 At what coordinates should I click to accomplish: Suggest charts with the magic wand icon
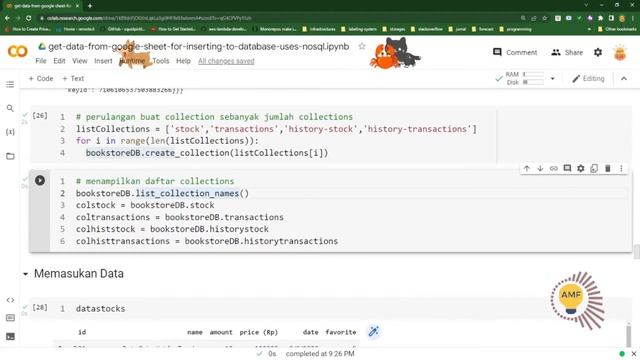[373, 331]
